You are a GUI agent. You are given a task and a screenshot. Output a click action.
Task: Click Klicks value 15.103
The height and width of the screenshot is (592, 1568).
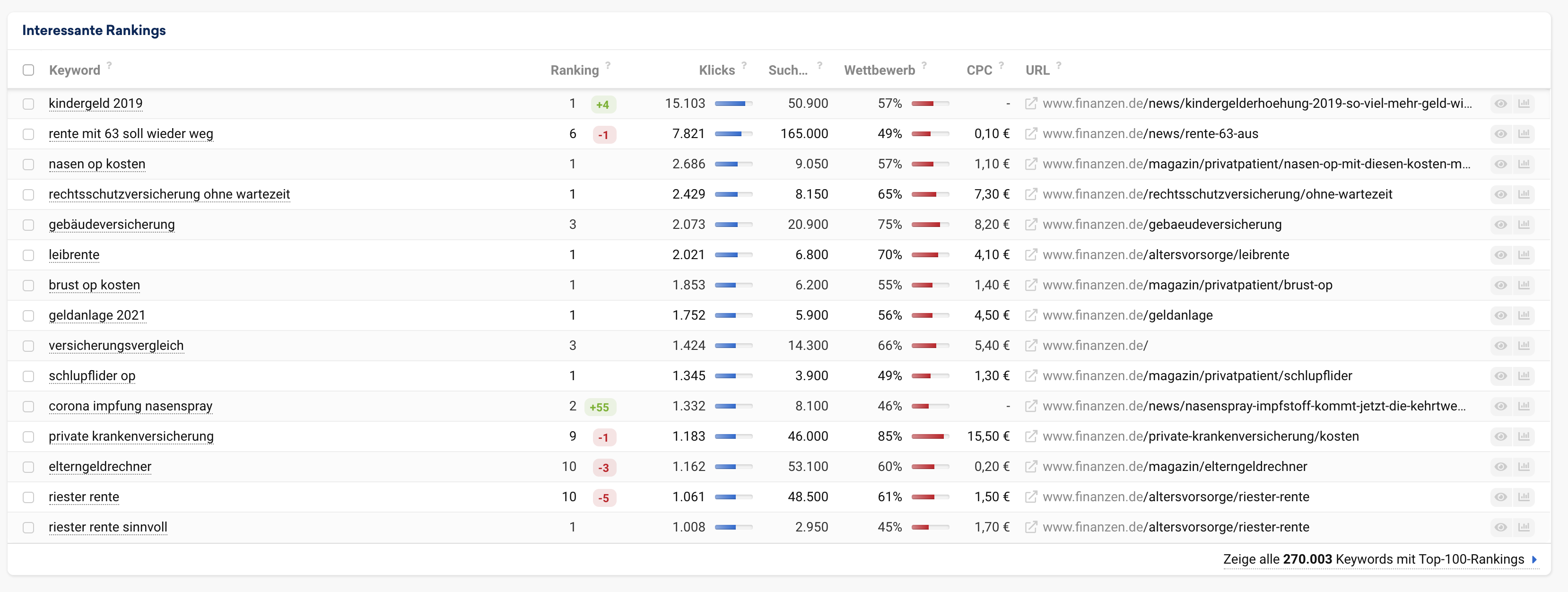pos(685,104)
